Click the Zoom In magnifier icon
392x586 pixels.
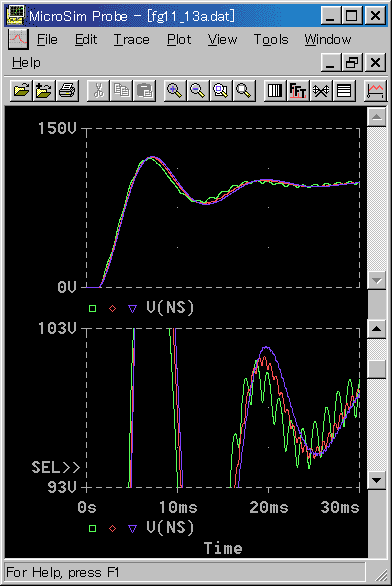click(175, 90)
